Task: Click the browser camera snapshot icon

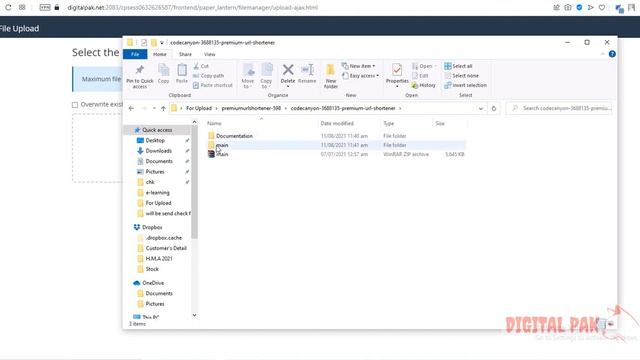Action: 568,7
